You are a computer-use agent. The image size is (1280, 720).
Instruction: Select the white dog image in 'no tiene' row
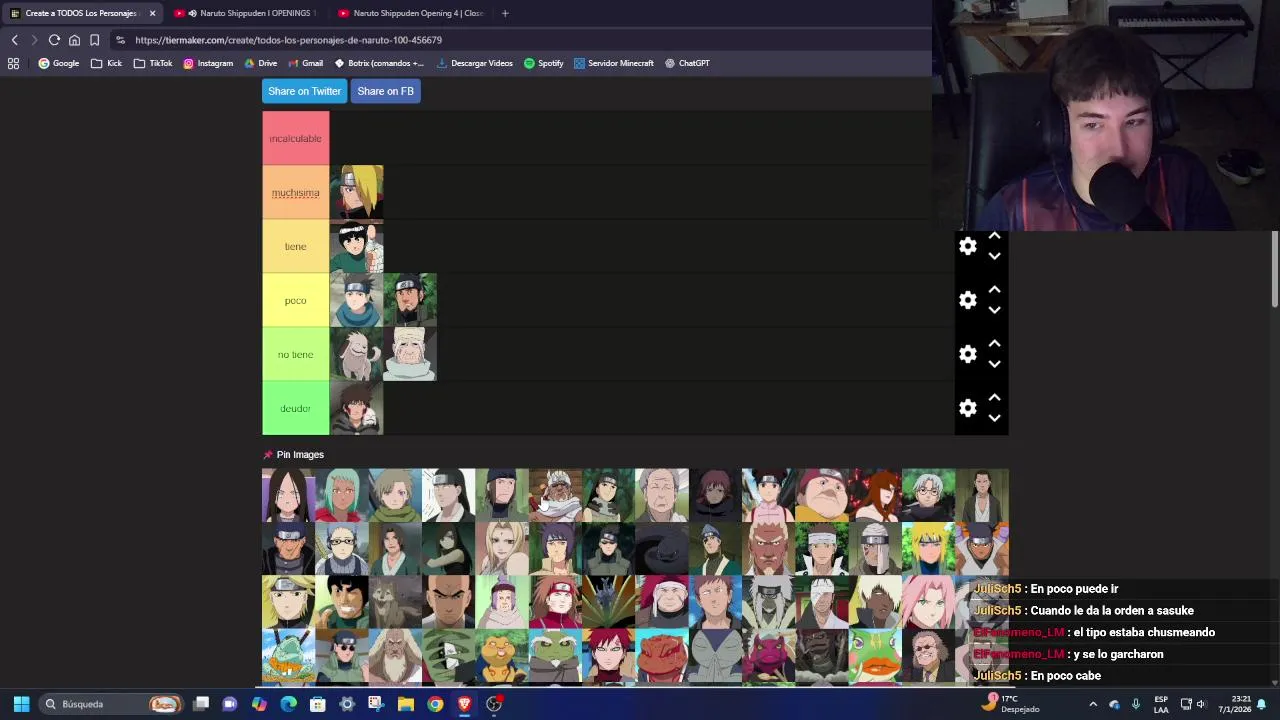(356, 354)
